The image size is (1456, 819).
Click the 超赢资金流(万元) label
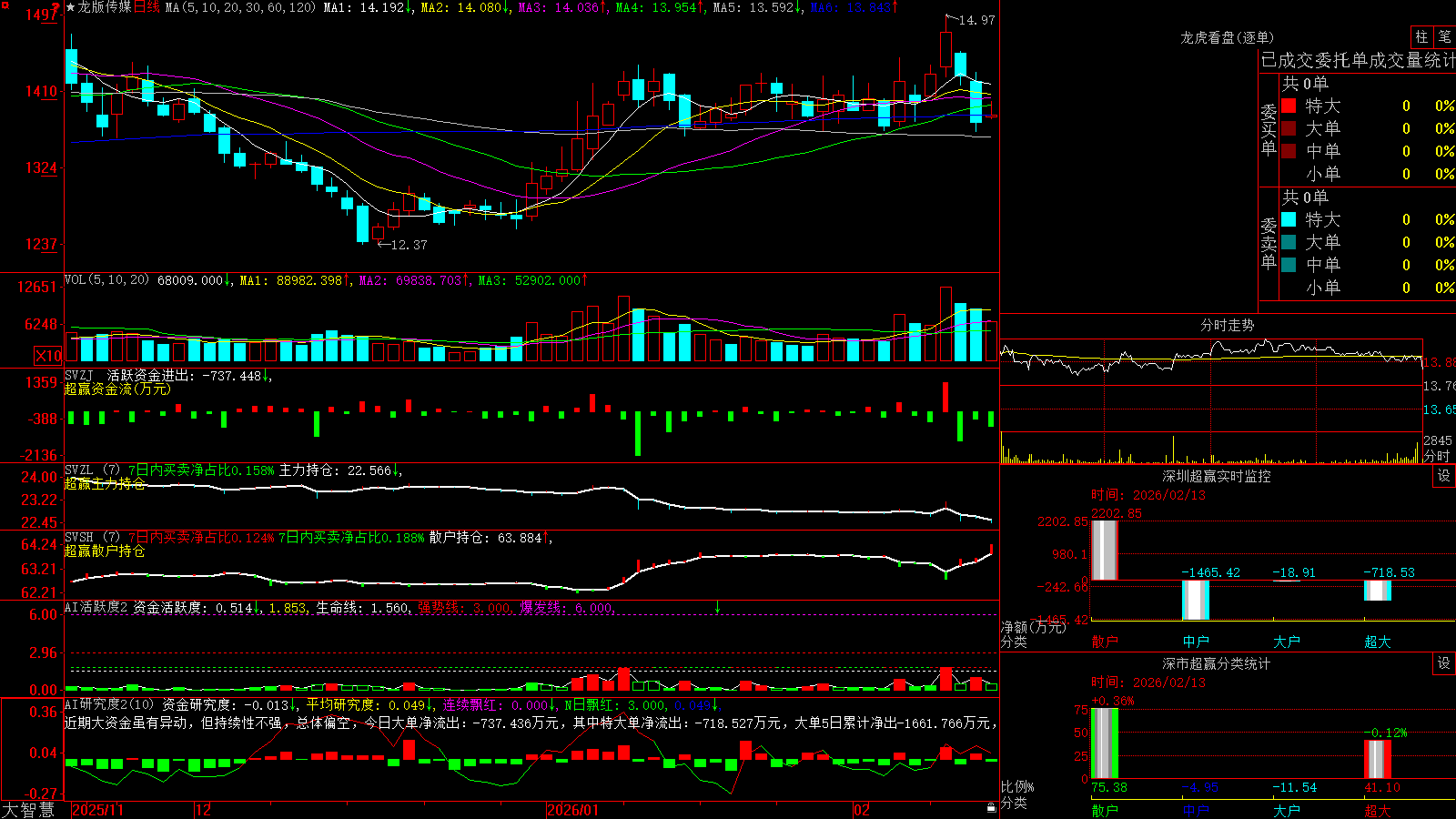click(117, 389)
